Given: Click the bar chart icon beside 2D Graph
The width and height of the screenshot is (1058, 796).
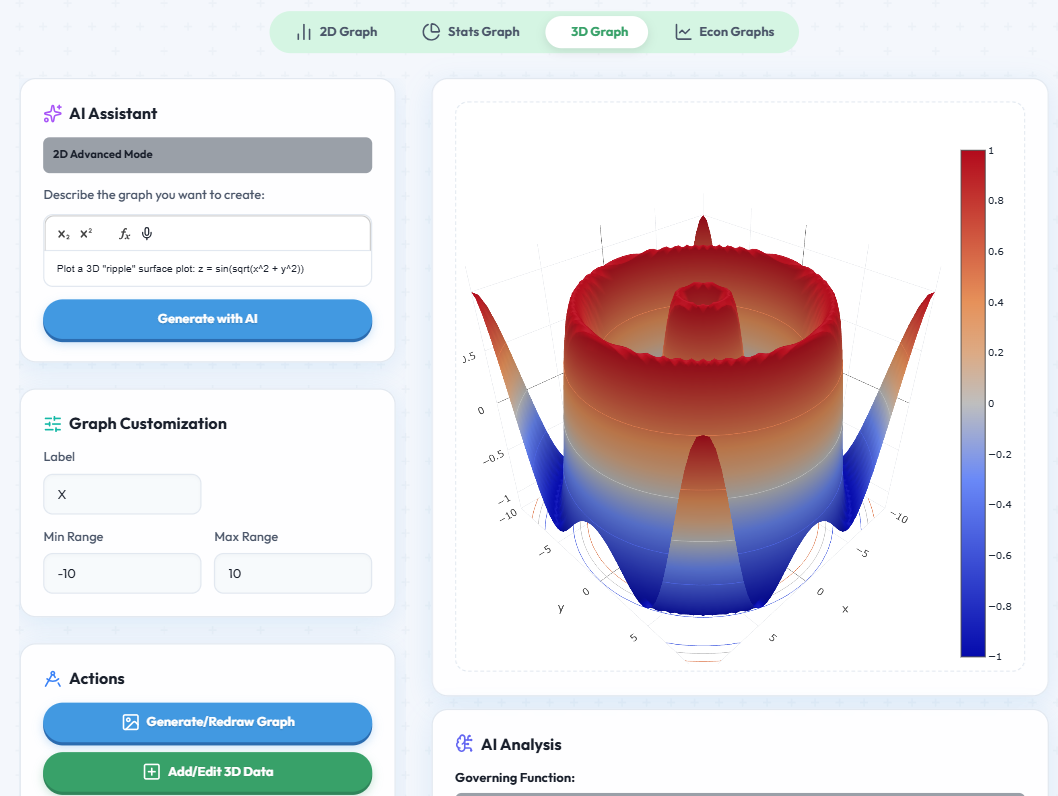Looking at the screenshot, I should tap(303, 31).
